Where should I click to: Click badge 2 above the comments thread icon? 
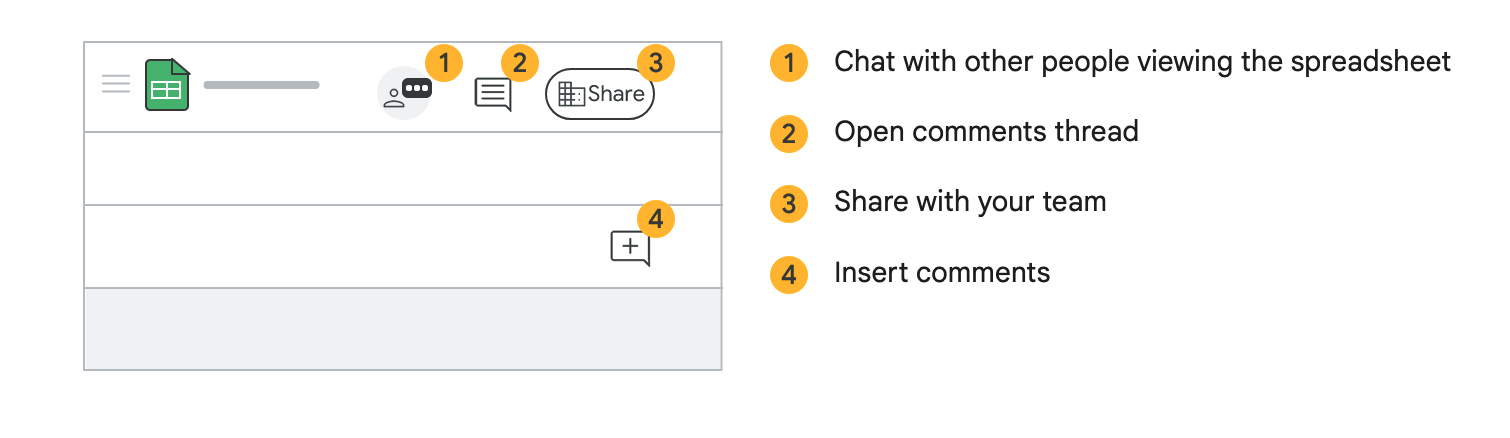pyautogui.click(x=519, y=63)
